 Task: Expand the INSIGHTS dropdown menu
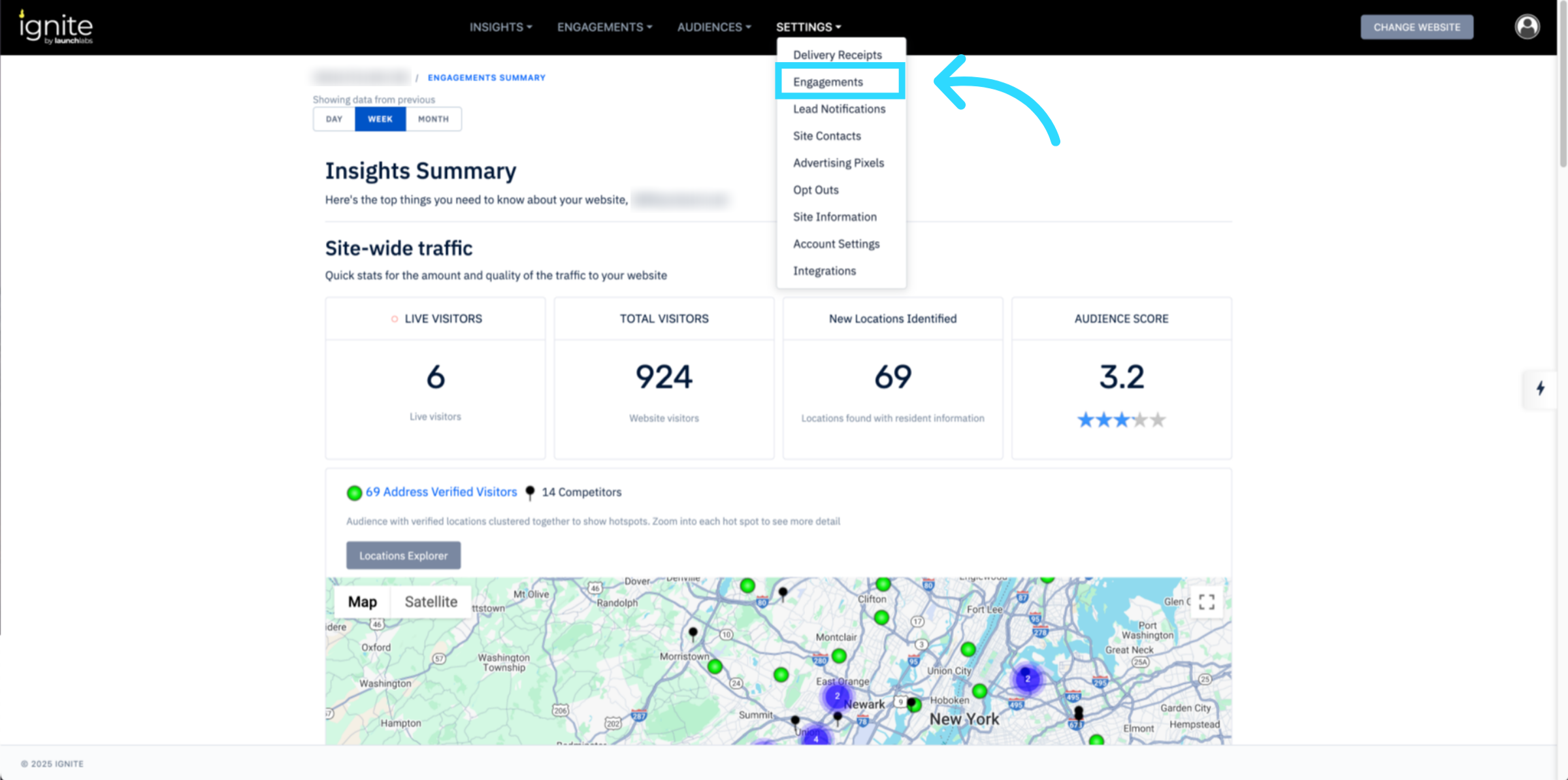[500, 27]
